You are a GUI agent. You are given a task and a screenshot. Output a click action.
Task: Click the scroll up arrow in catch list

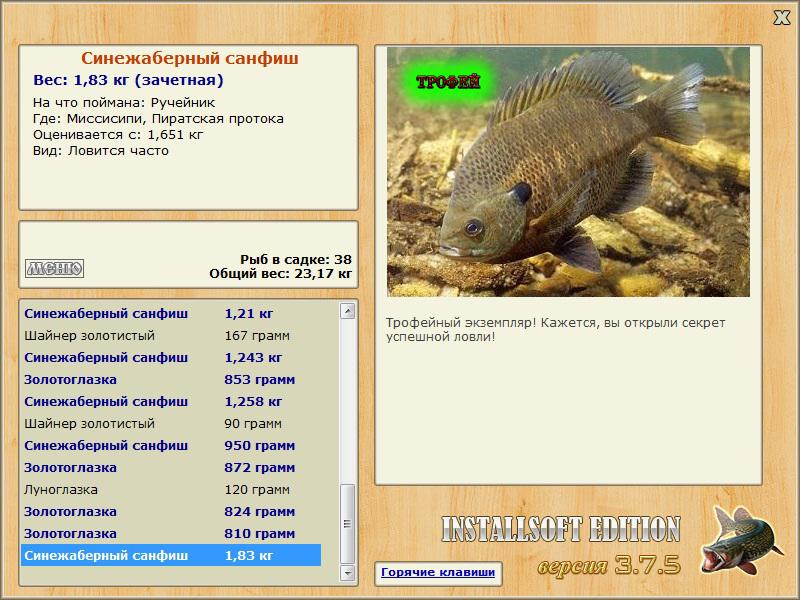[x=347, y=311]
